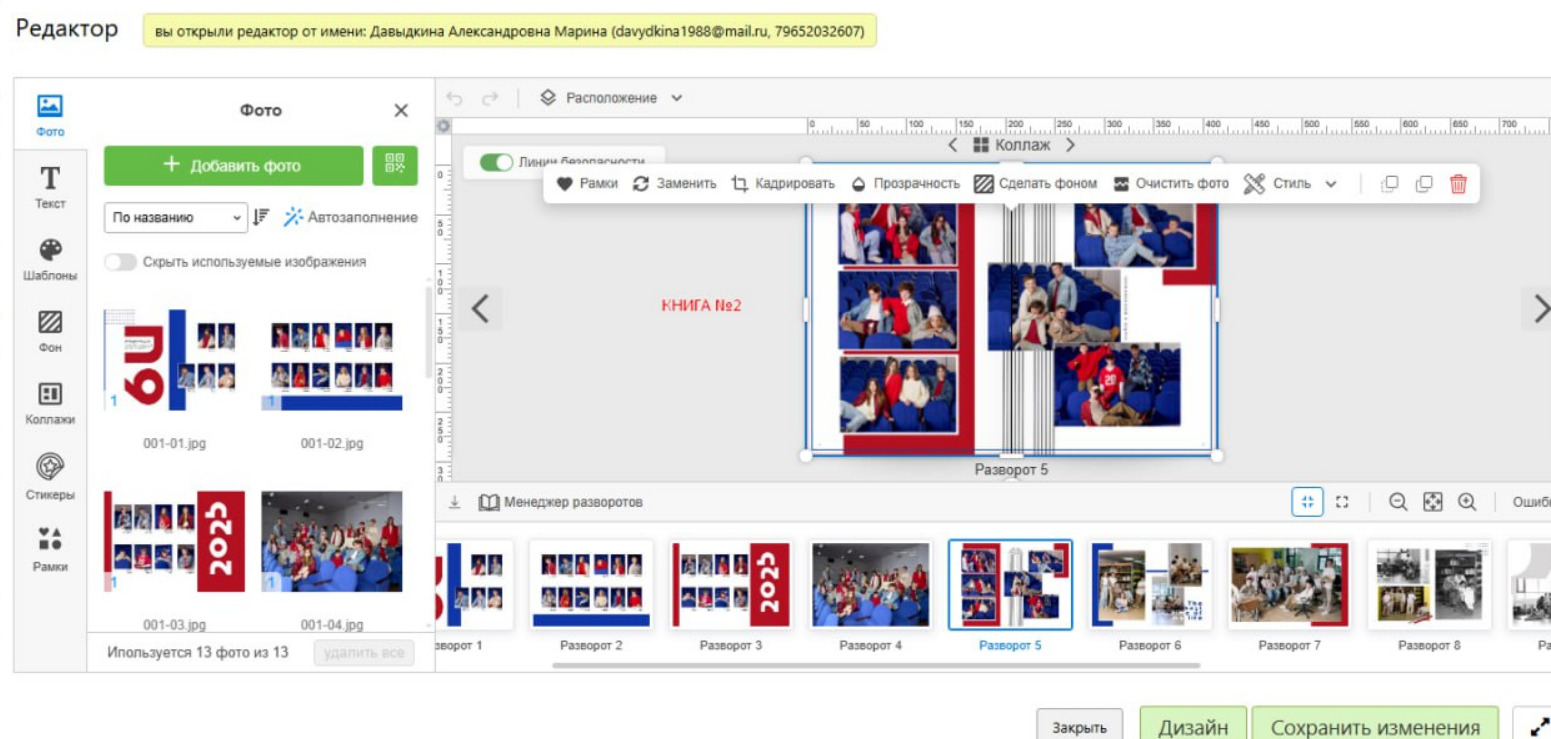Open the По названию sort dropdown

pyautogui.click(x=175, y=217)
